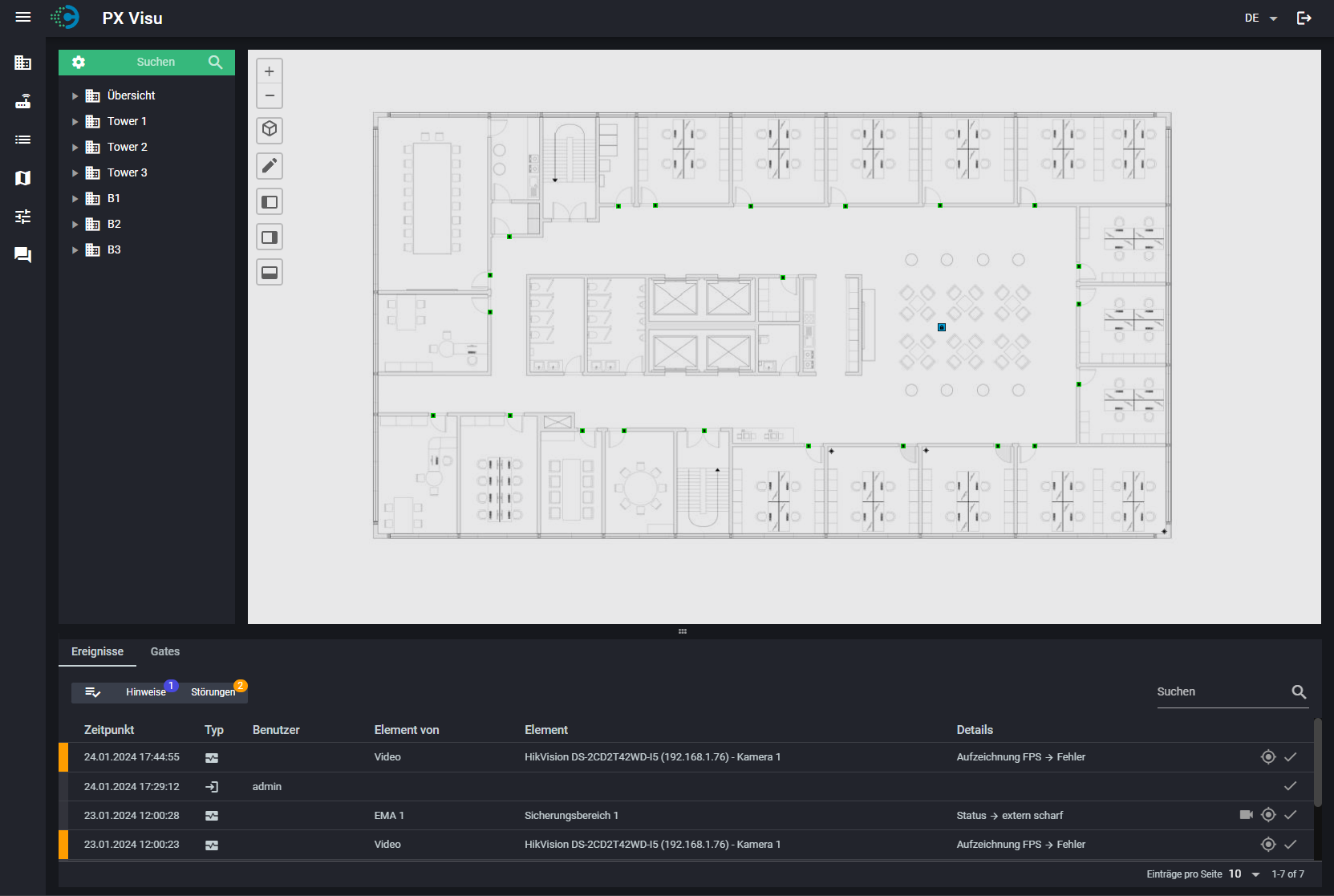This screenshot has height=896, width=1334.
Task: Expand the B2 tree node
Action: pyautogui.click(x=75, y=224)
